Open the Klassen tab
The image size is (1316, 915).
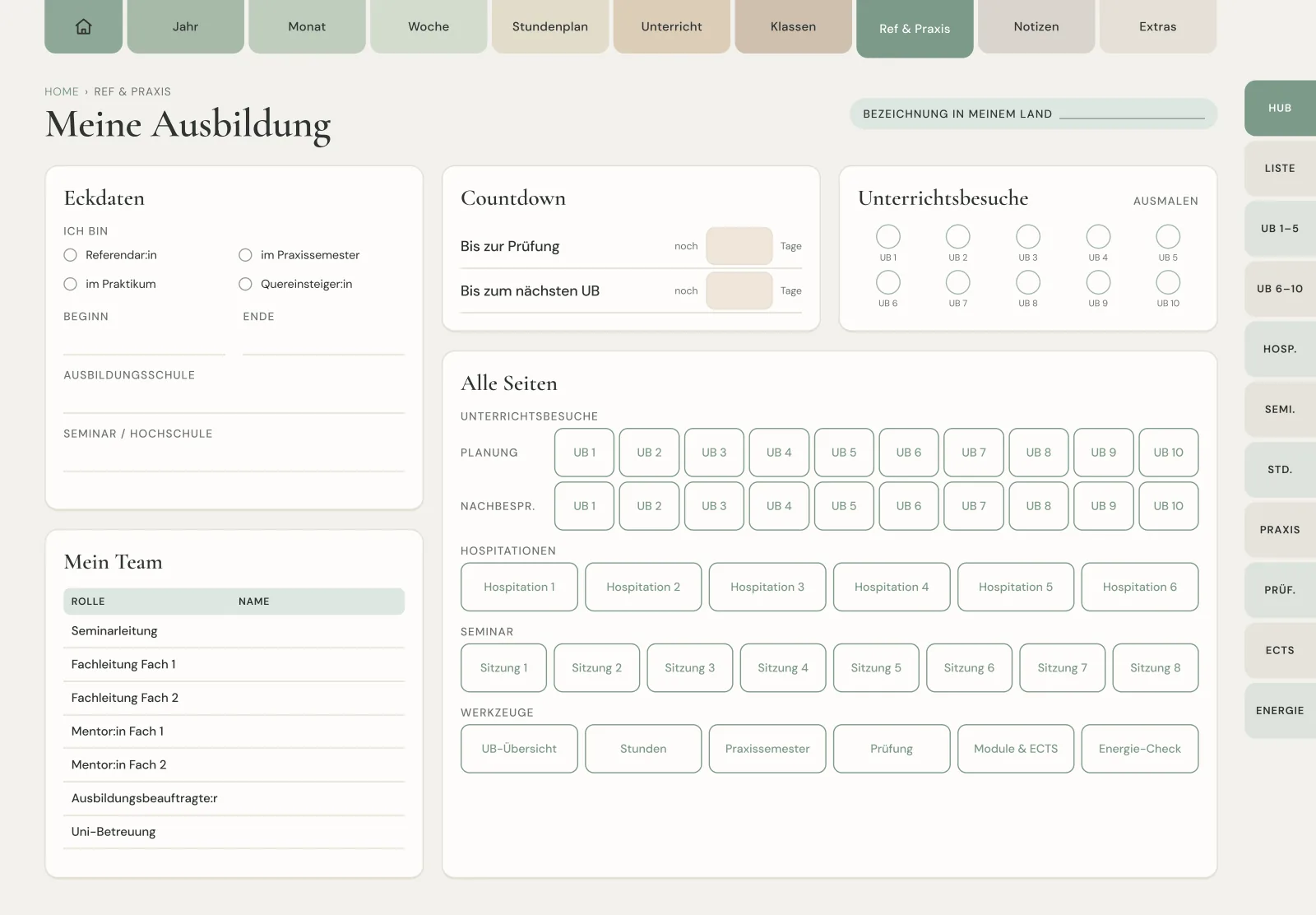pyautogui.click(x=793, y=26)
